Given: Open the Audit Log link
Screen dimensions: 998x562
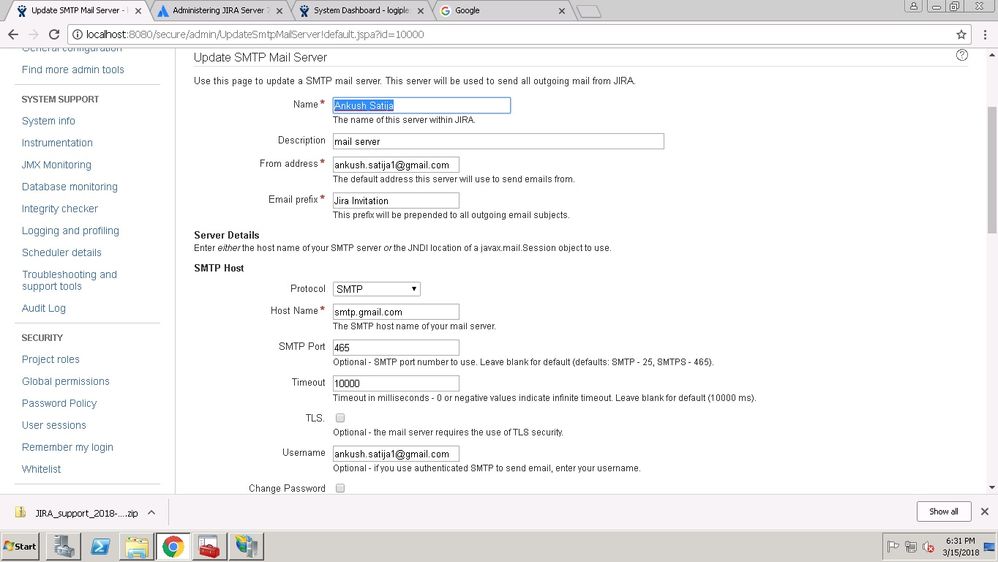Looking at the screenshot, I should tap(43, 308).
